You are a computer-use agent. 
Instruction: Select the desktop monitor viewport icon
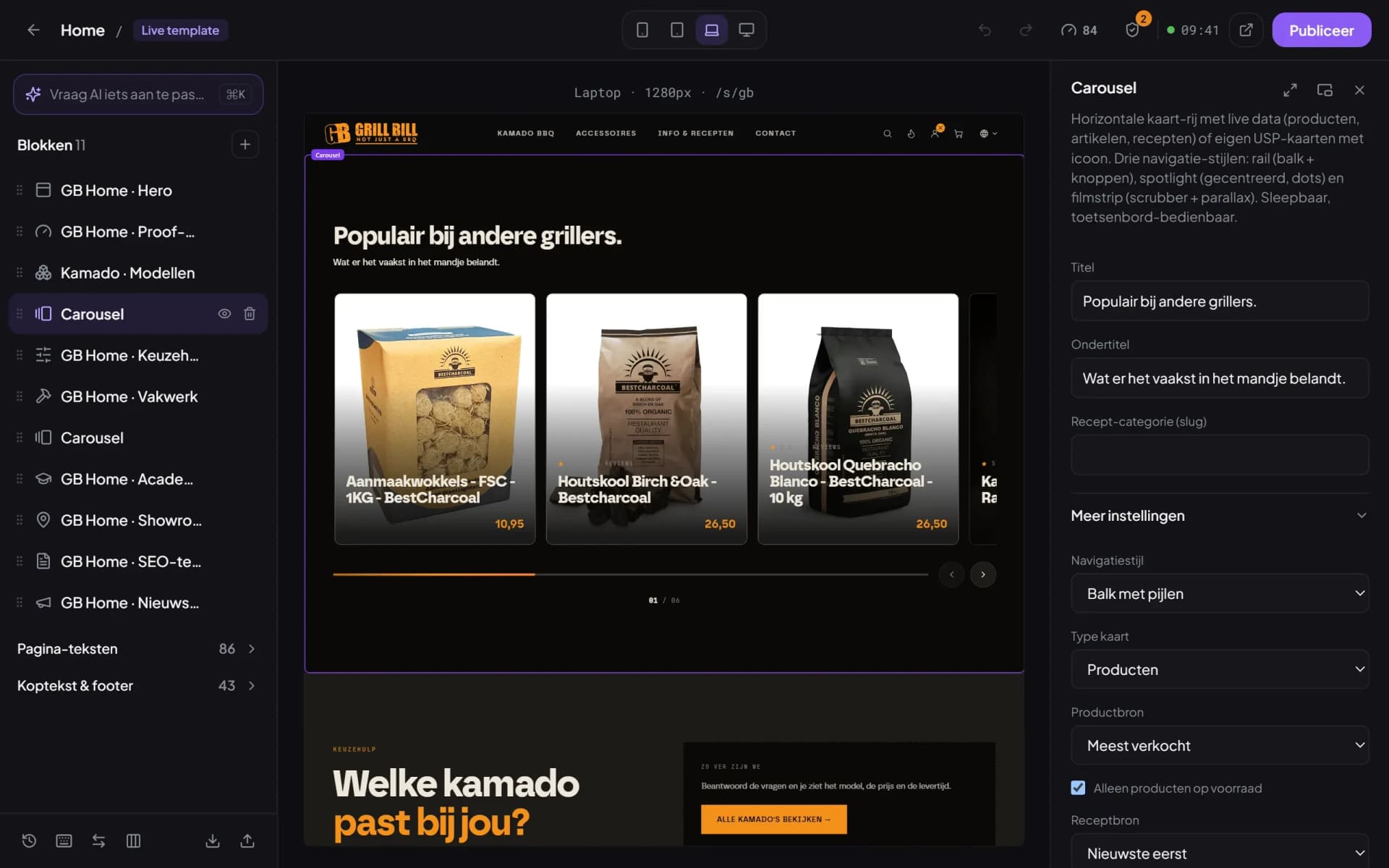coord(746,30)
